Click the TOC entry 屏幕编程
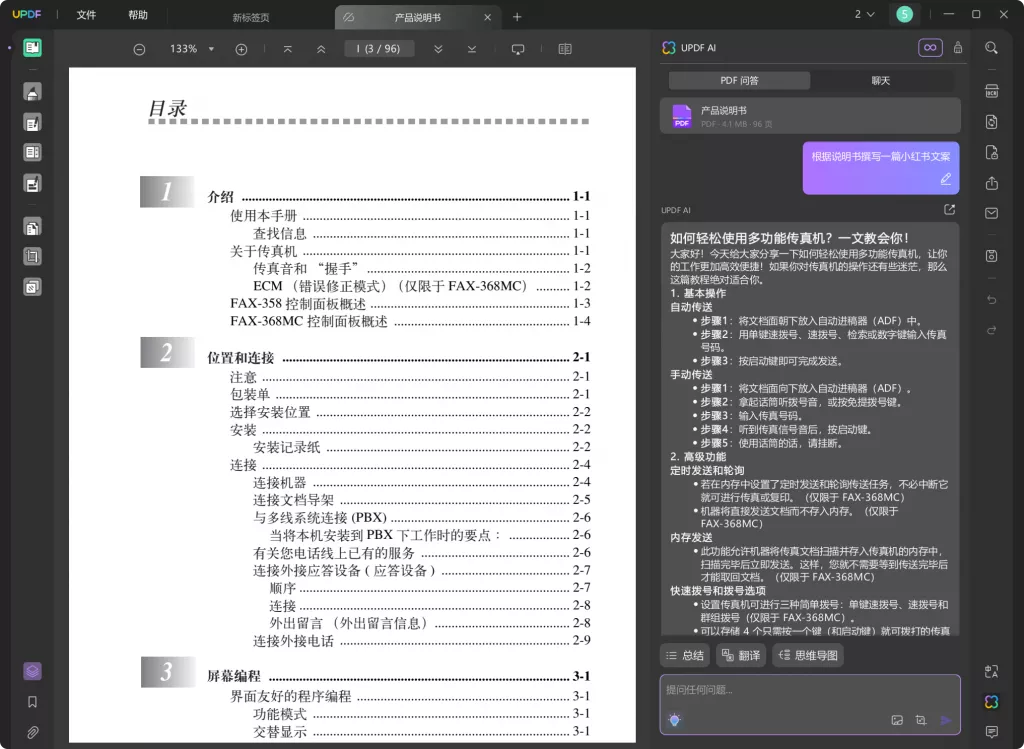The height and width of the screenshot is (749, 1024). point(234,676)
